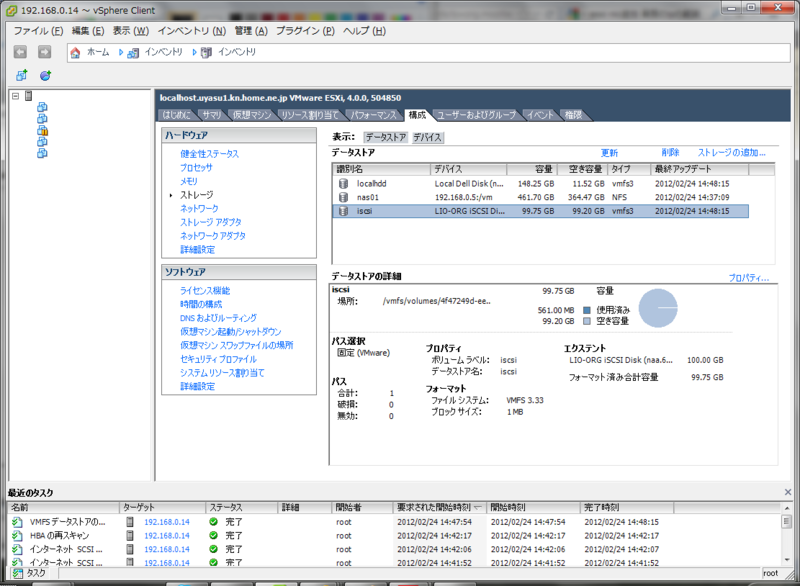Click the green 完了 status icon for HBA rescan
This screenshot has height=586, width=800.
pos(213,536)
